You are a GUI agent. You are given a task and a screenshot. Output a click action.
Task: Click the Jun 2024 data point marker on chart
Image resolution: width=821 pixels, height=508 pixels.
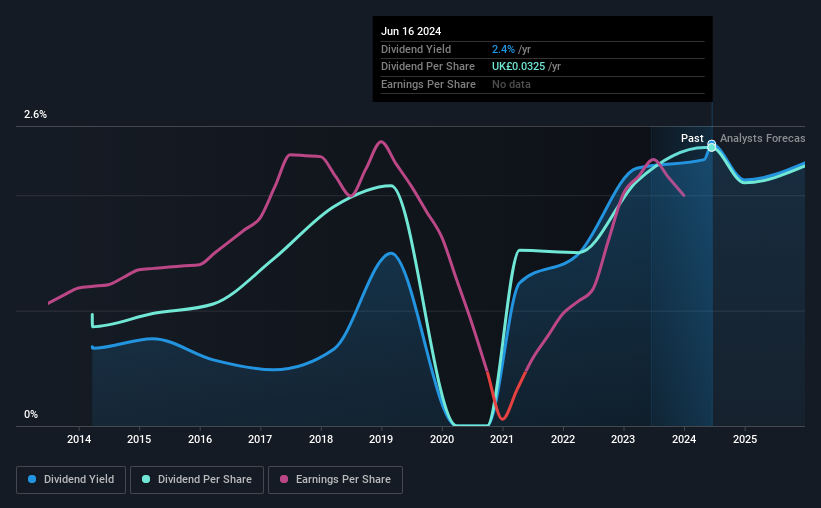tap(712, 146)
